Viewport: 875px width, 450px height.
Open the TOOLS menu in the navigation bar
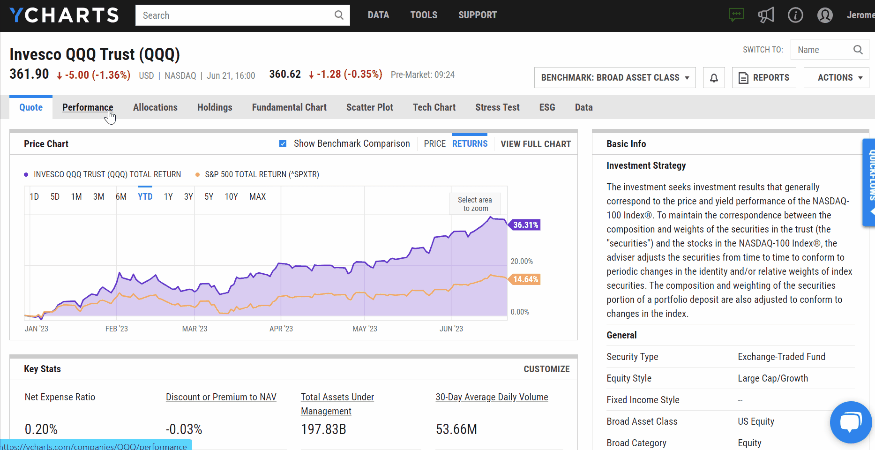point(424,15)
